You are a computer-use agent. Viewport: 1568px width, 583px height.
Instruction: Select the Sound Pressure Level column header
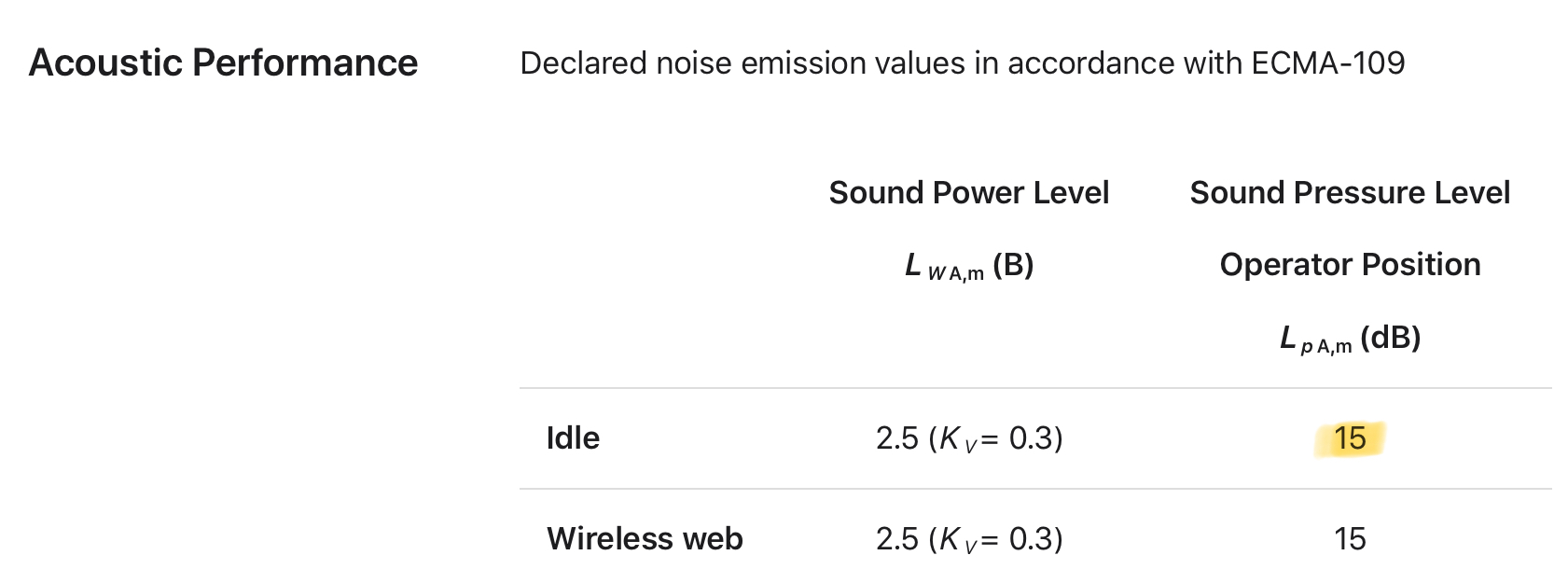[x=1349, y=193]
